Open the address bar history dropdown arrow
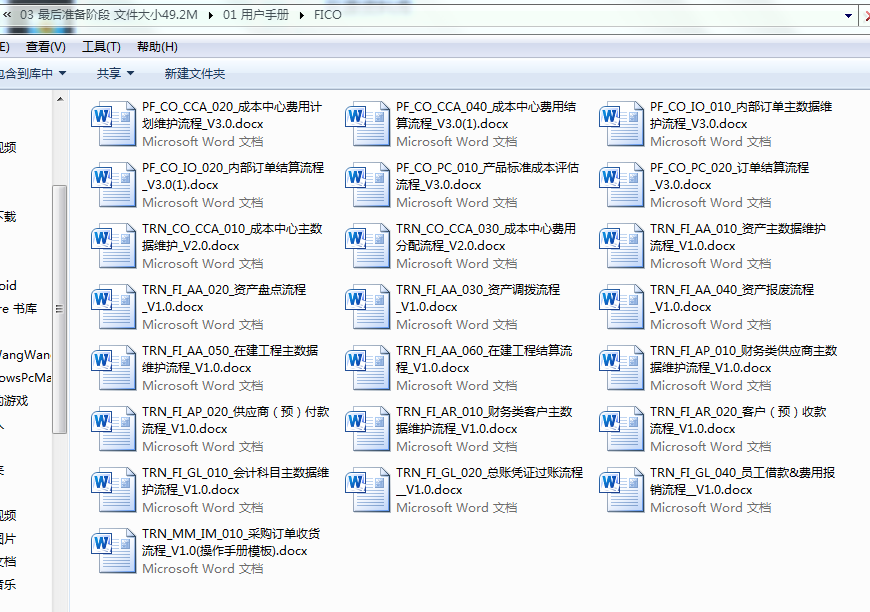 [848, 15]
